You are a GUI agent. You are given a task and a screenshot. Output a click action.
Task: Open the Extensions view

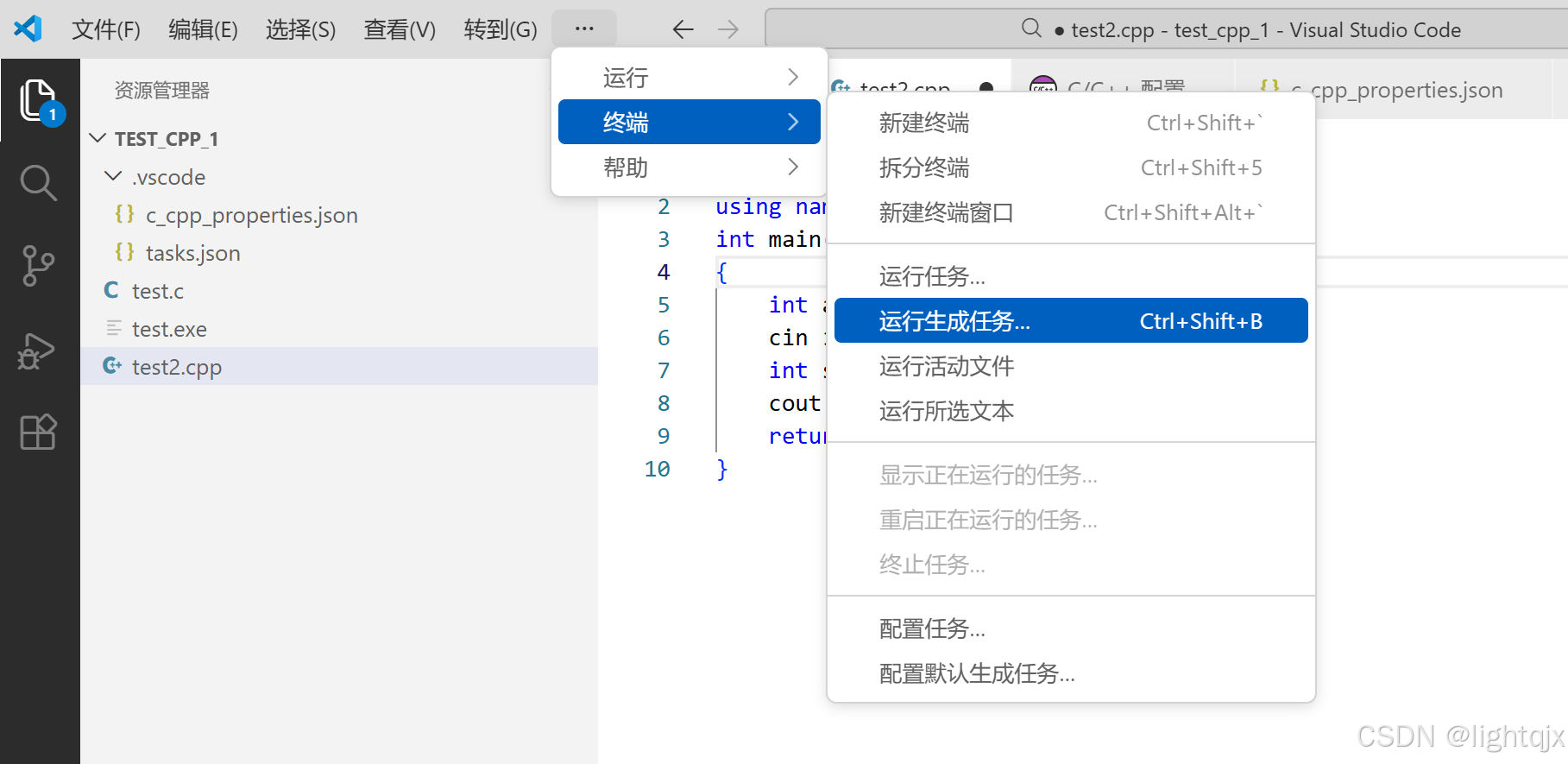coord(39,431)
